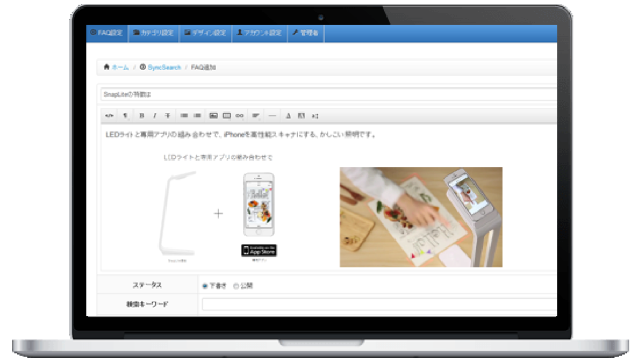Click the FAQ title input field
The image size is (640, 360).
click(329, 94)
